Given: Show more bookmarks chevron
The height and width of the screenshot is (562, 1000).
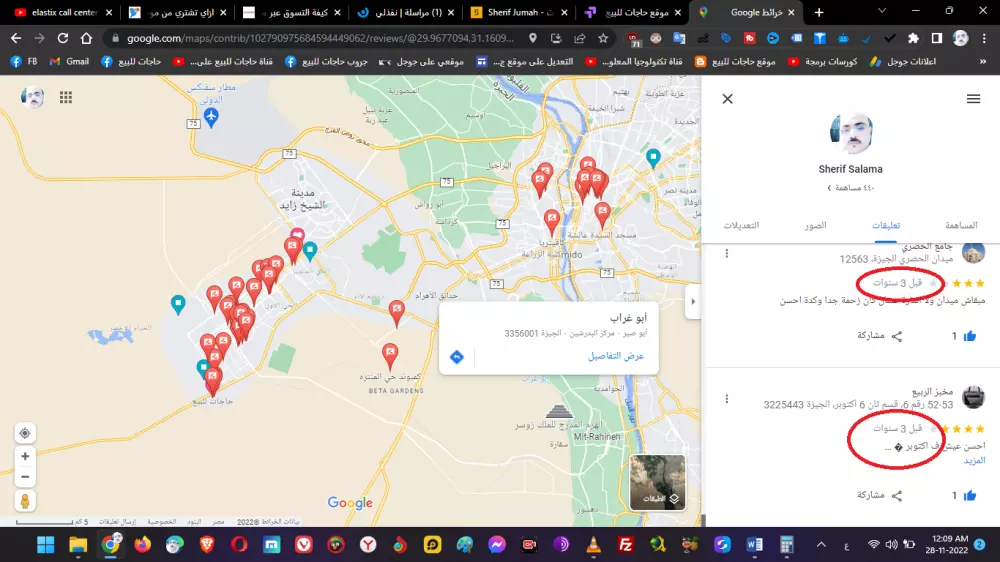Looking at the screenshot, I should click(x=983, y=61).
